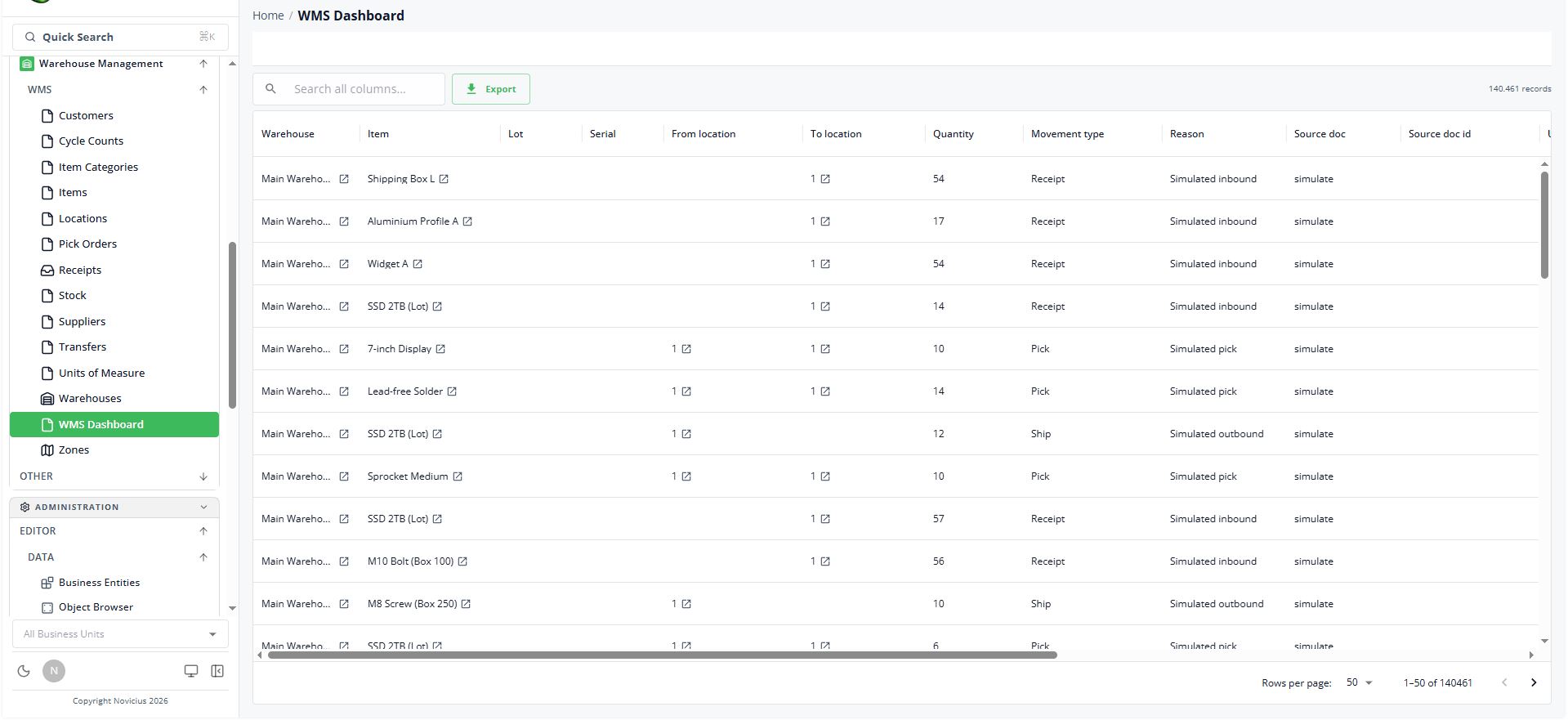The image size is (1568, 720).
Task: Change rows per page dropdown
Action: point(1360,682)
